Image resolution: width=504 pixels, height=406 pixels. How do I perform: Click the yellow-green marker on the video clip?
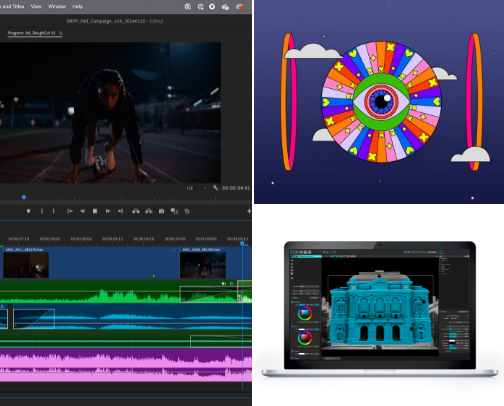pos(154,276)
